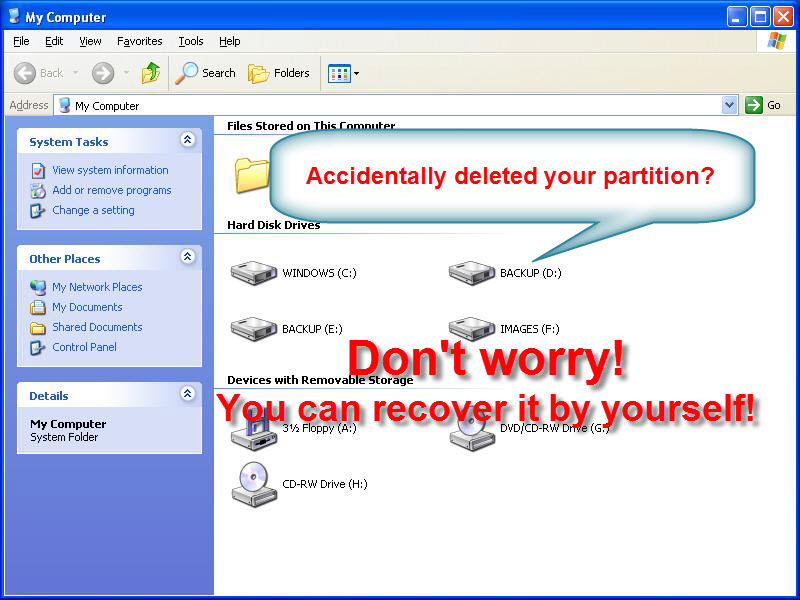Open the Forward history dropdown arrow
Viewport: 800px width, 600px height.
pyautogui.click(x=127, y=73)
